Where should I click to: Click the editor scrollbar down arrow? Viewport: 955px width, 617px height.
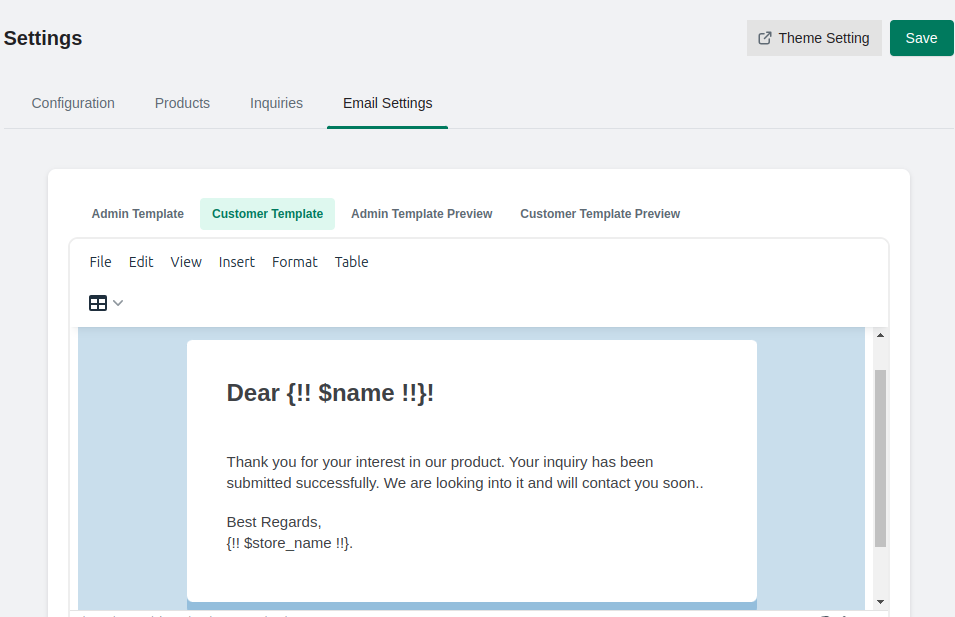(x=880, y=602)
